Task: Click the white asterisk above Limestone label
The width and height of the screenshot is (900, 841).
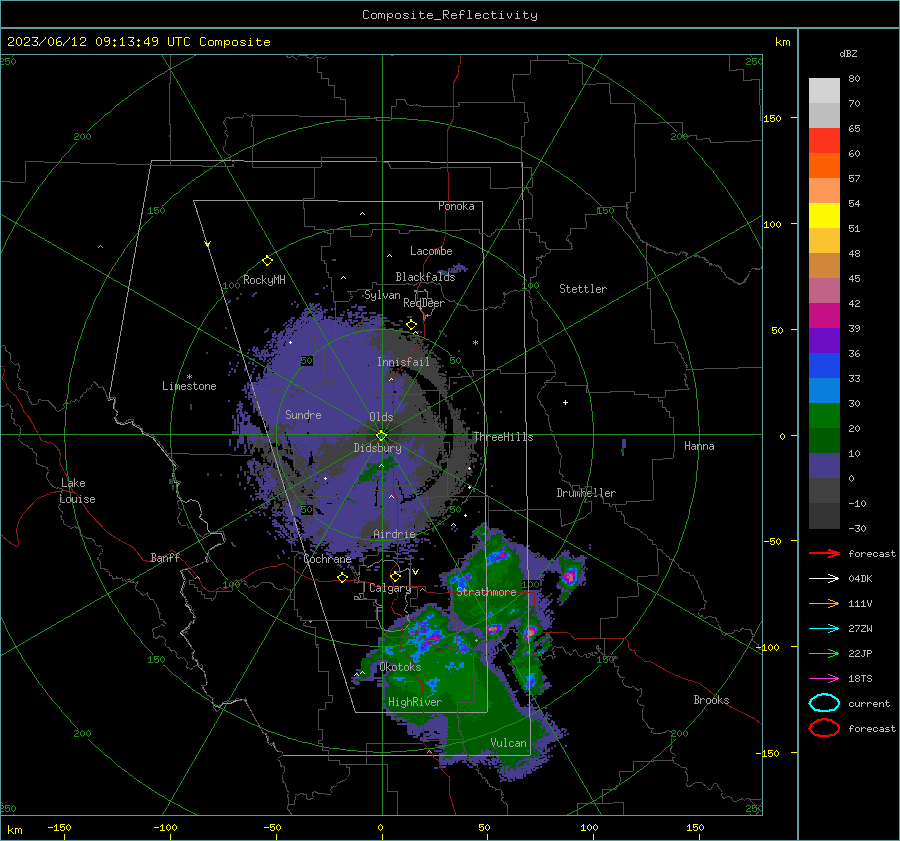Action: click(189, 377)
